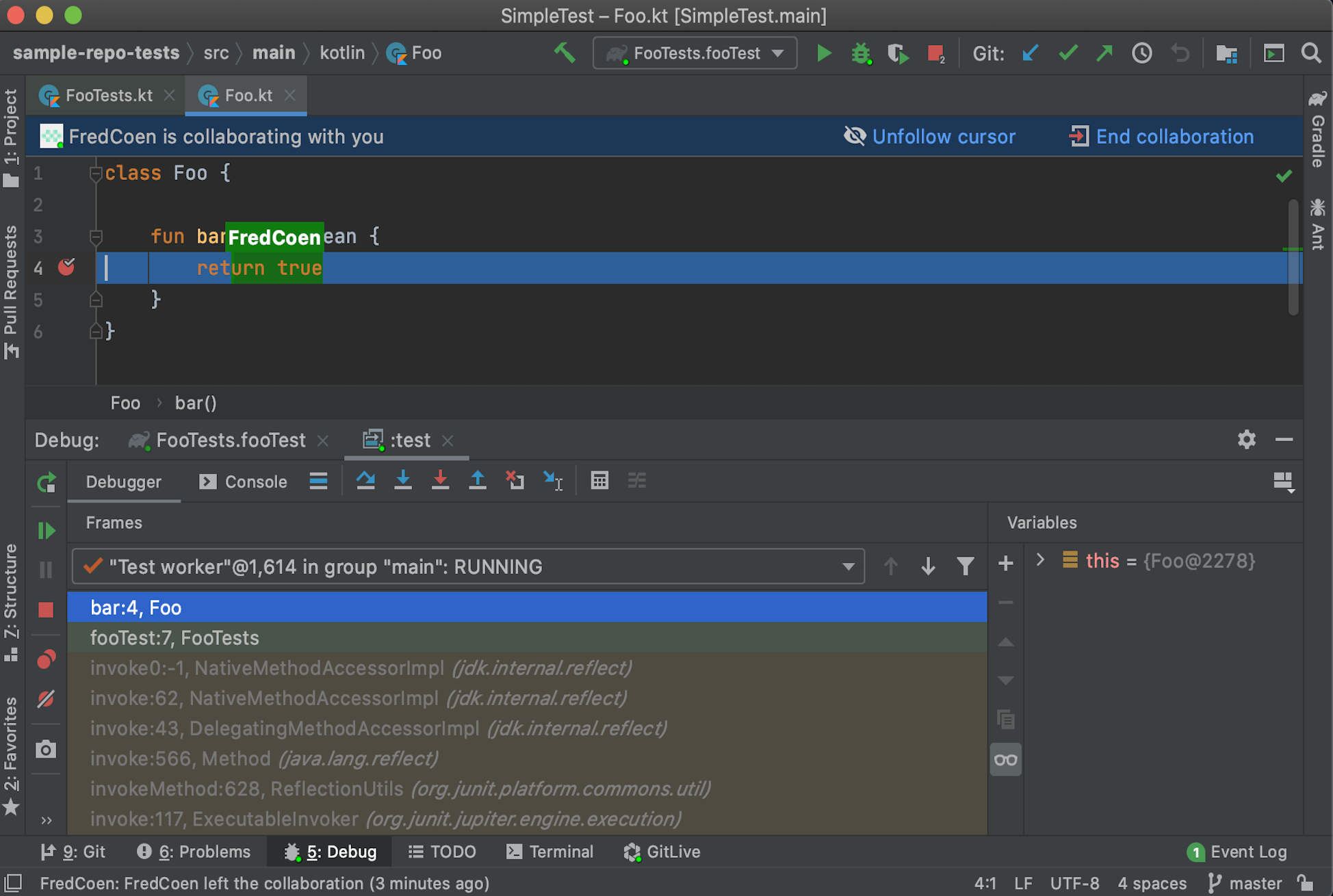1333x896 pixels.
Task: Click Step Over debugger icon
Action: [365, 481]
